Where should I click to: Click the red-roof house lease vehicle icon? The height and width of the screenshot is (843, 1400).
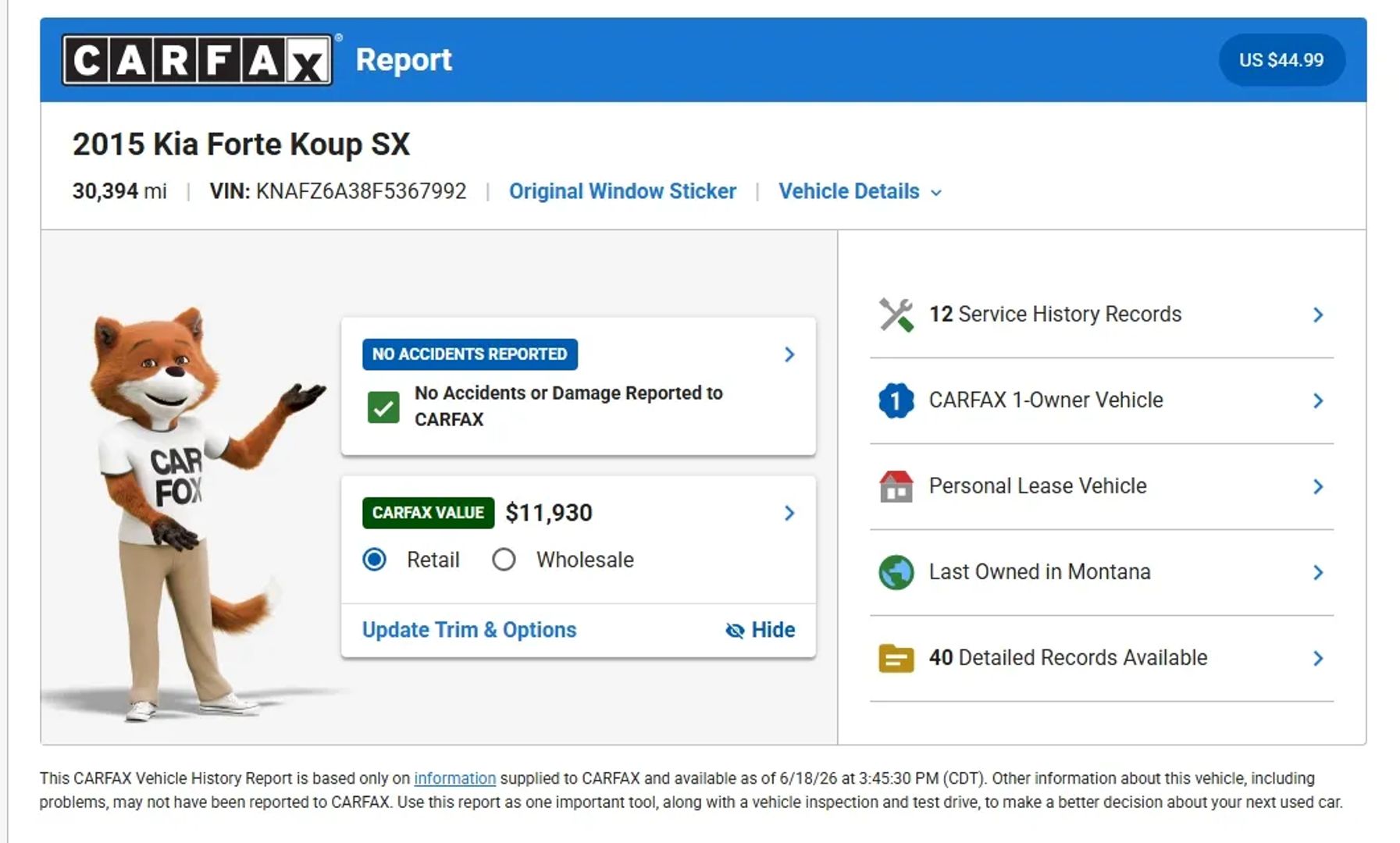point(896,486)
